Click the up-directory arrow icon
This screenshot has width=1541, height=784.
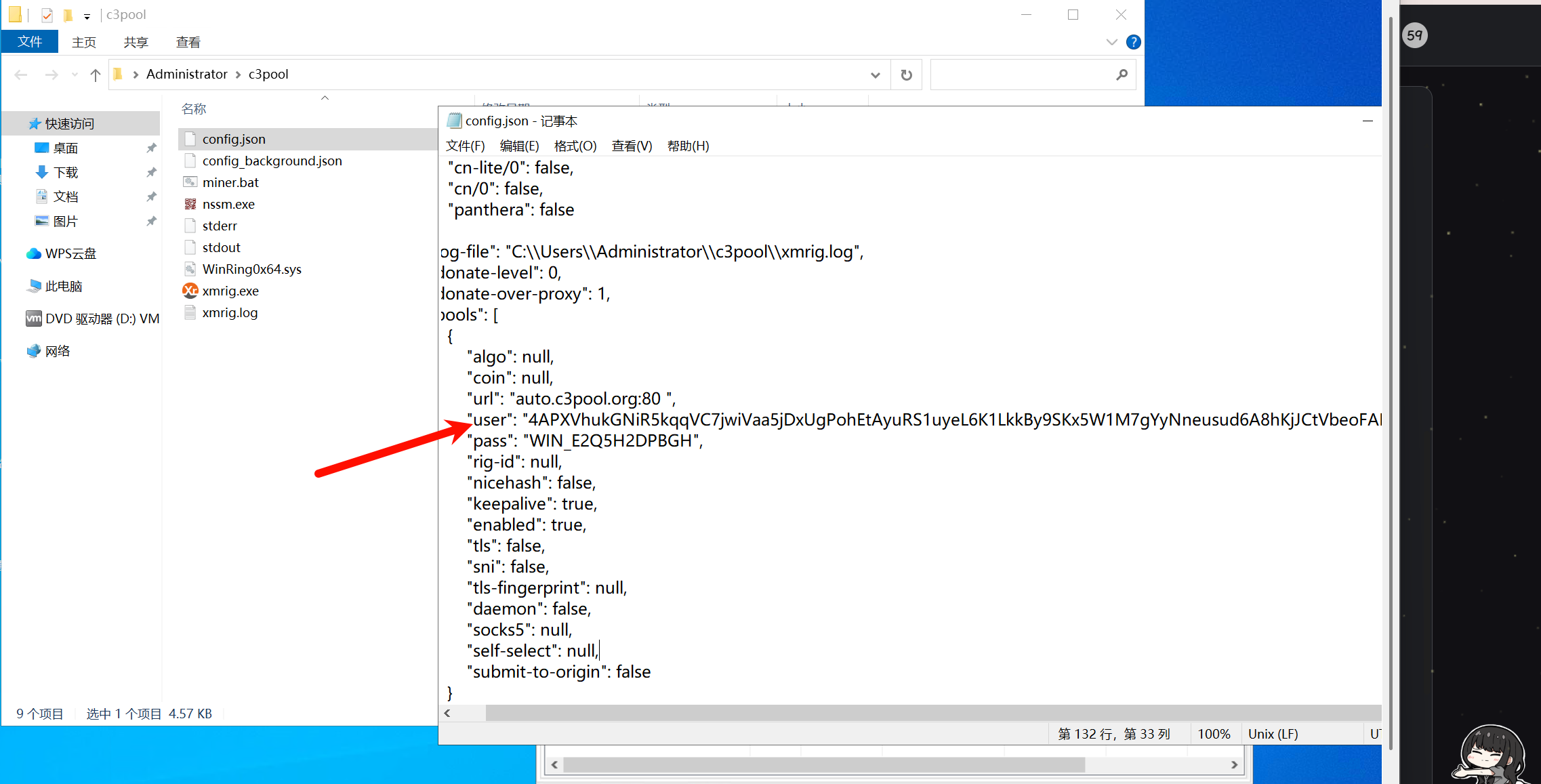tap(95, 75)
